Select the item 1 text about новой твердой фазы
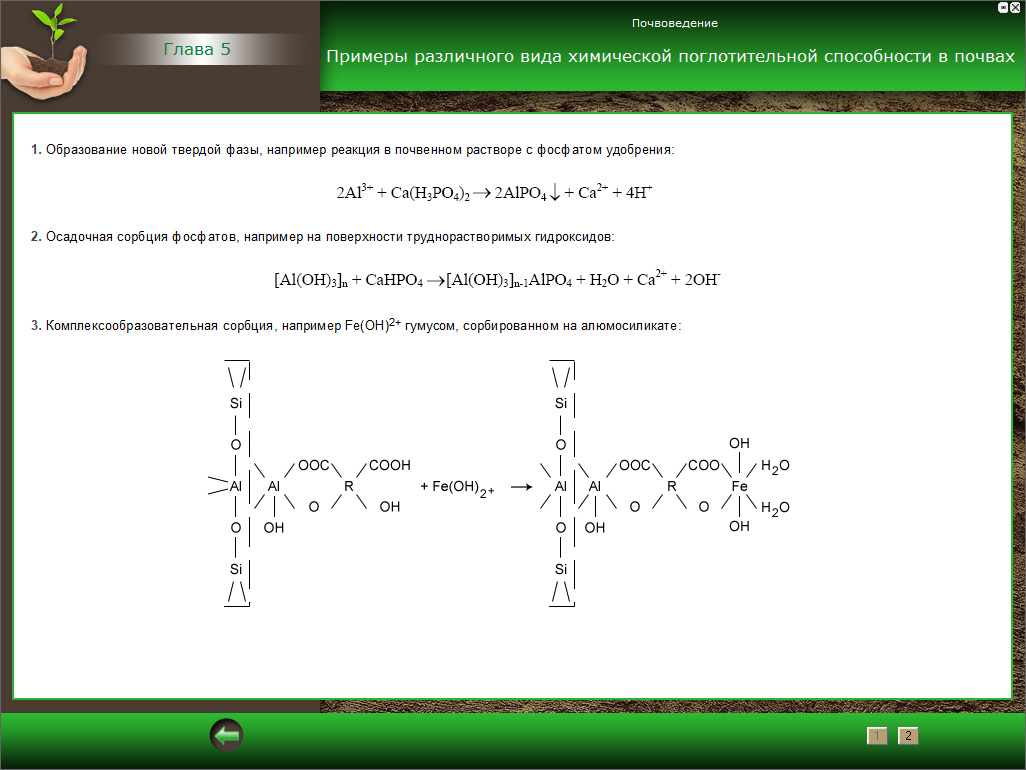This screenshot has height=770, width=1026. (x=353, y=149)
